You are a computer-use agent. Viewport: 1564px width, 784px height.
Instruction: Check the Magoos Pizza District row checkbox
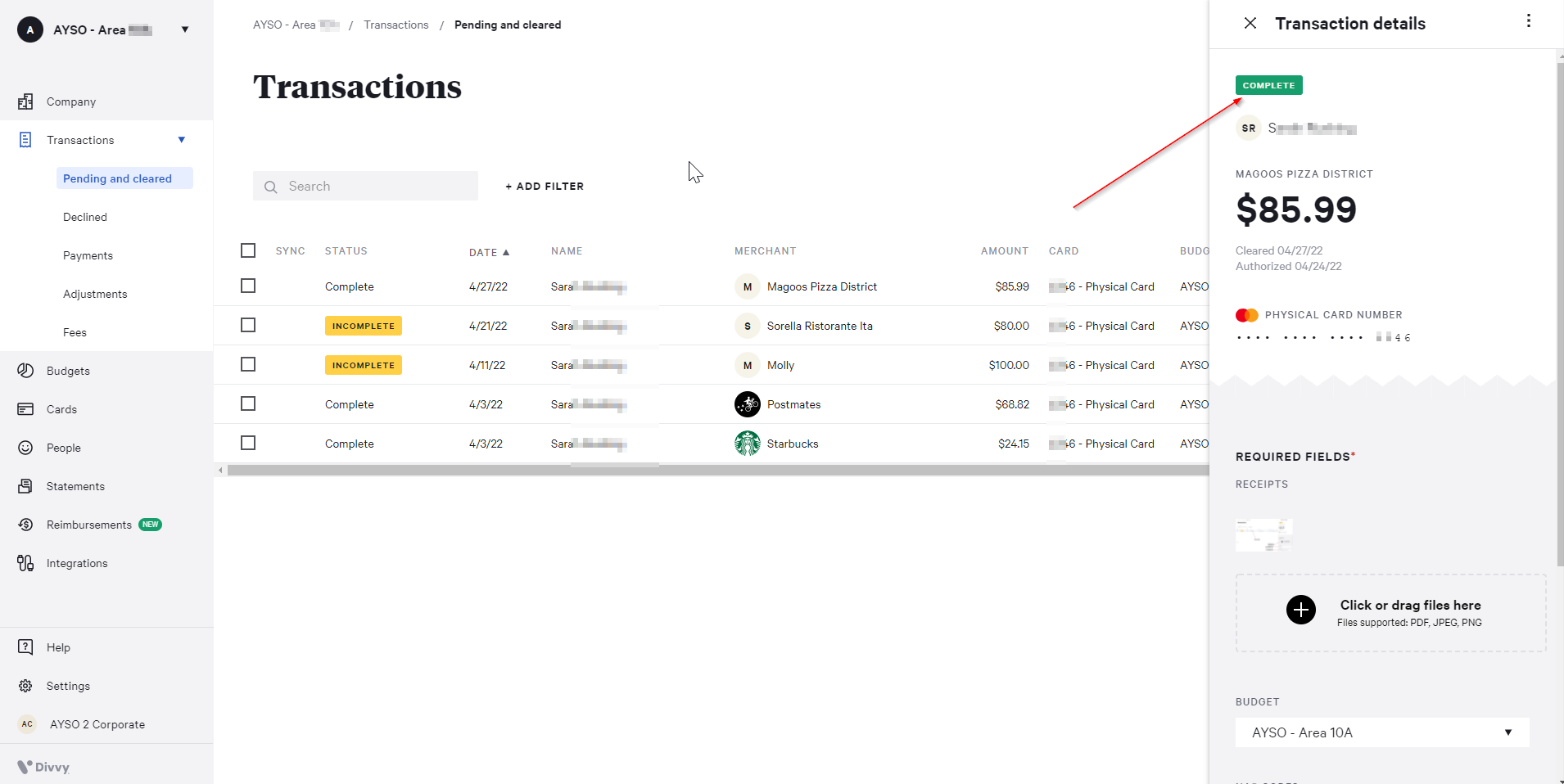pos(248,286)
